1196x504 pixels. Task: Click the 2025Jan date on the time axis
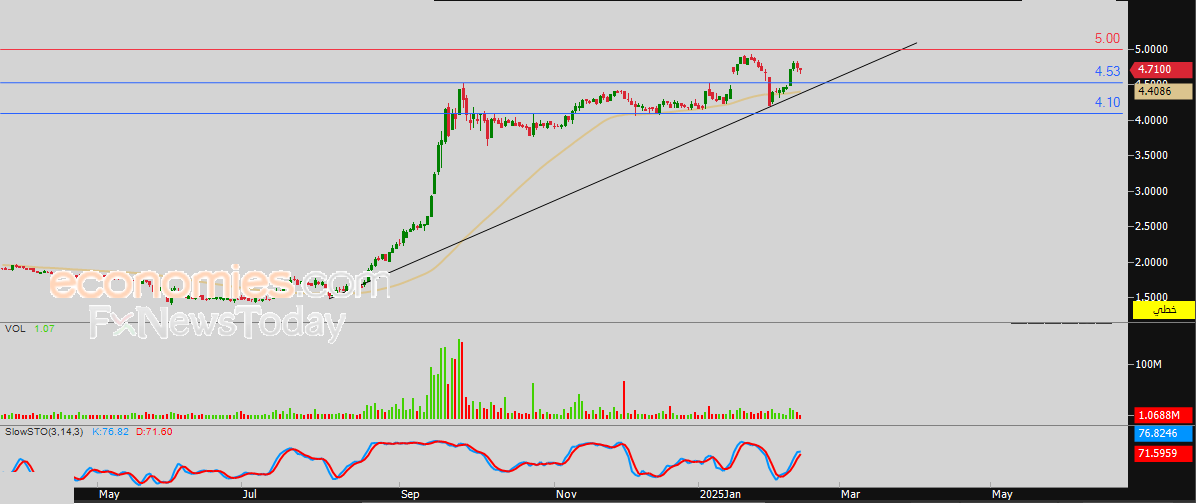point(722,495)
